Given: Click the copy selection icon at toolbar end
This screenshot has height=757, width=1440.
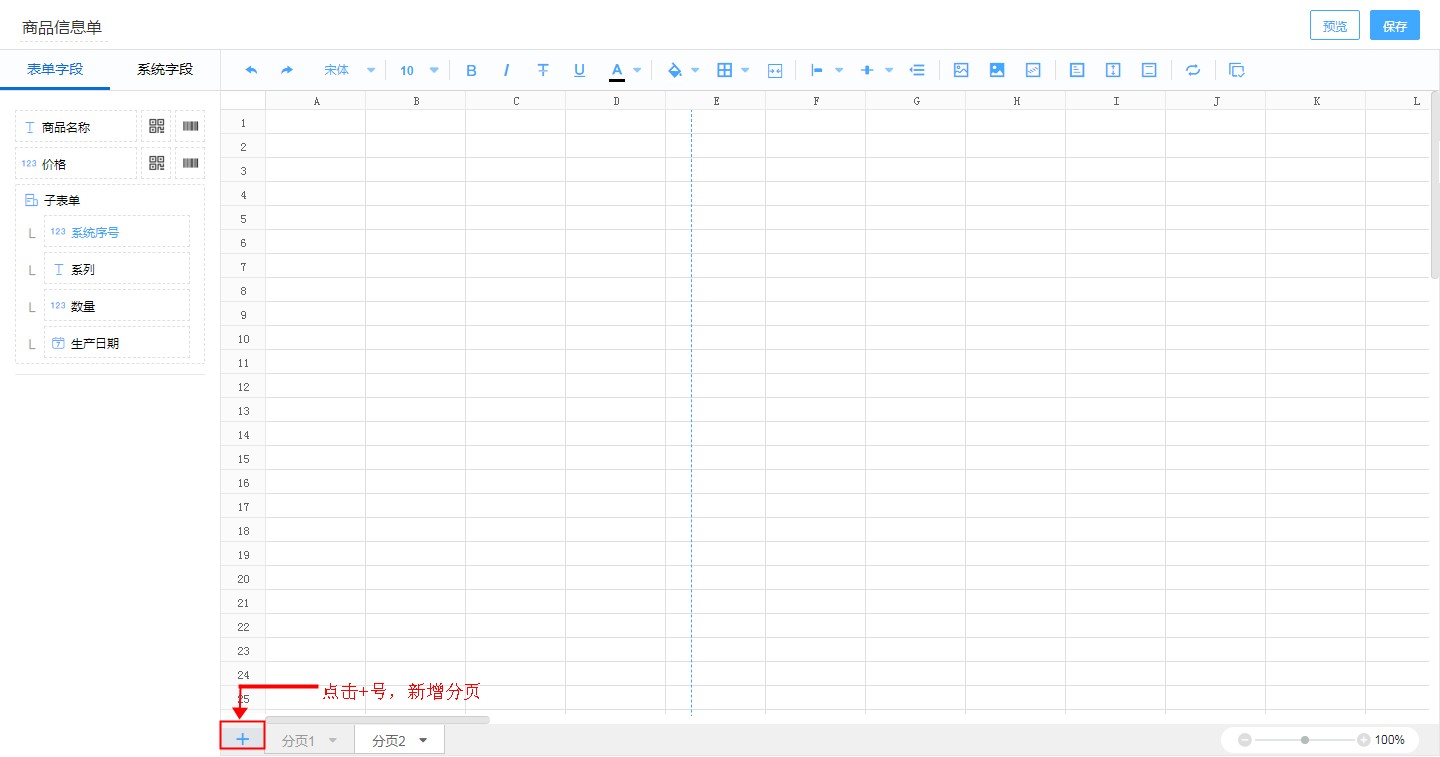Looking at the screenshot, I should 1237,70.
